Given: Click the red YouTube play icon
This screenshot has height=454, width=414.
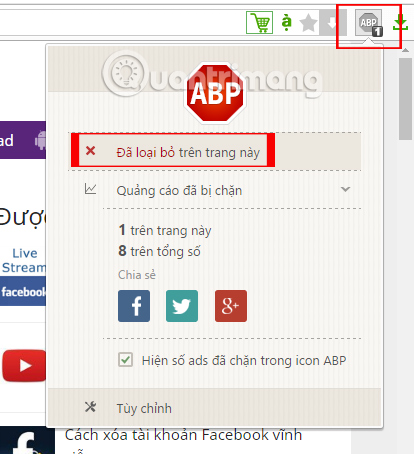Looking at the screenshot, I should tap(24, 366).
